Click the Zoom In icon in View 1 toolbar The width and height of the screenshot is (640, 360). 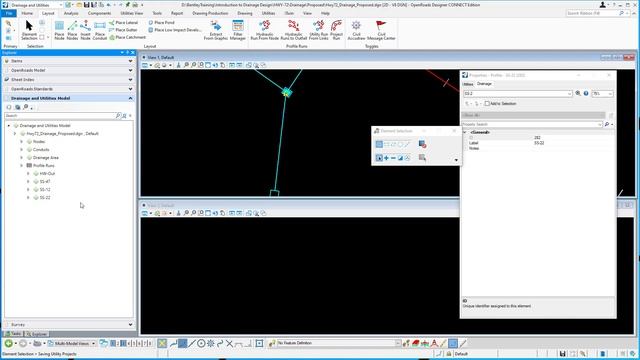pyautogui.click(x=186, y=65)
